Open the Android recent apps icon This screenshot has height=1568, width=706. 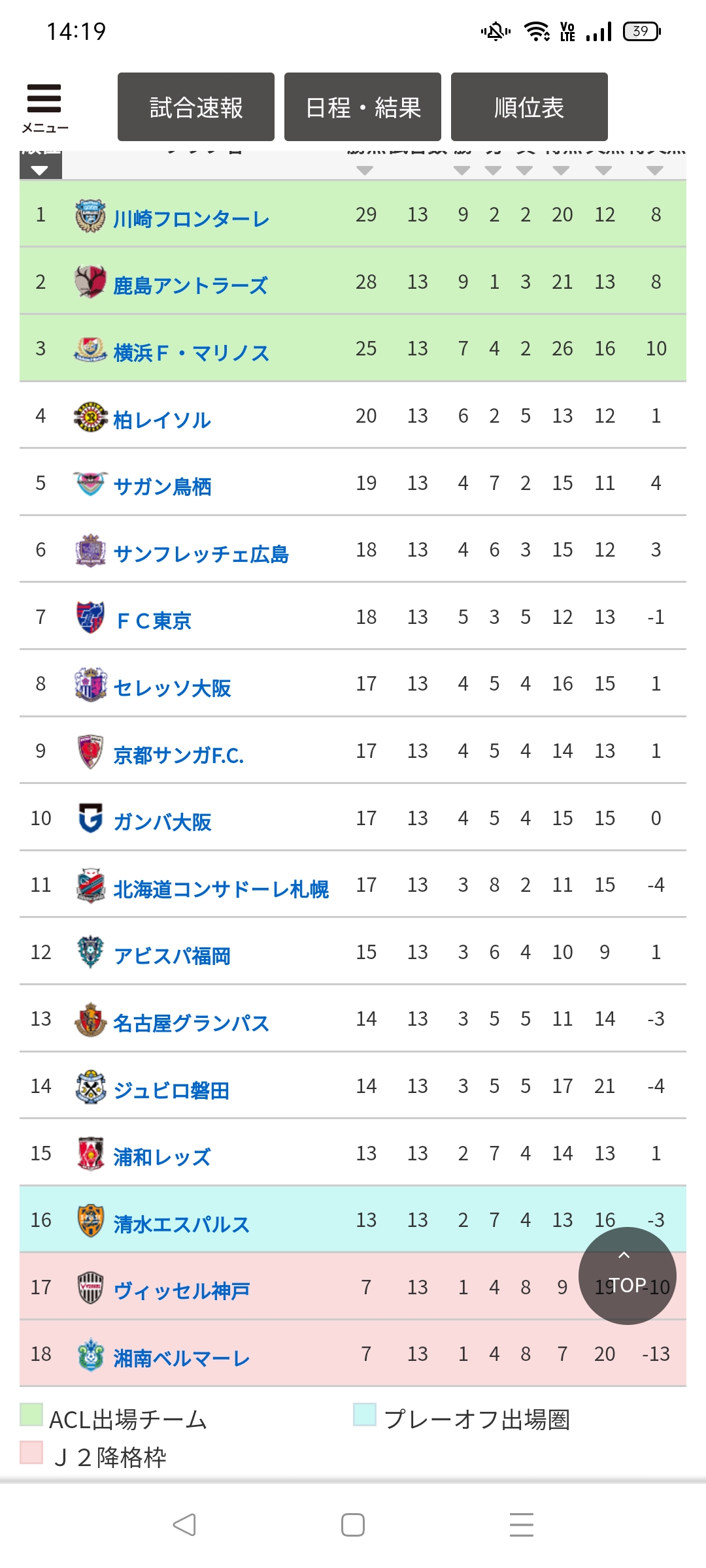(521, 1525)
